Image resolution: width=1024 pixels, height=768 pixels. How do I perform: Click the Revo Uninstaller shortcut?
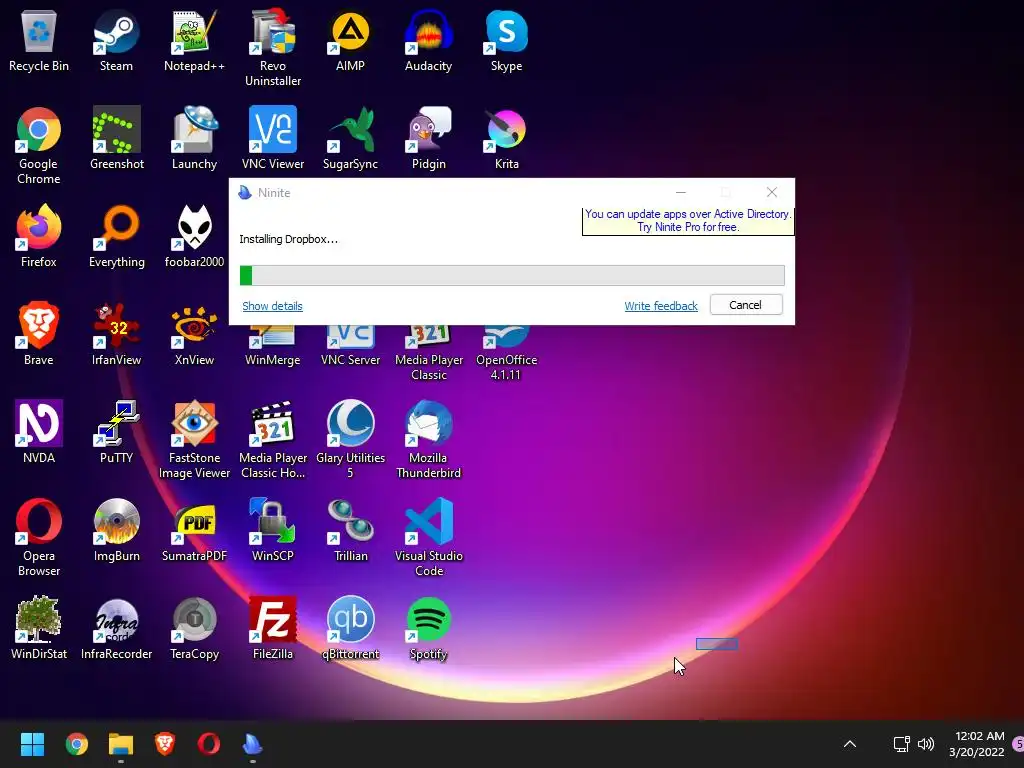272,48
